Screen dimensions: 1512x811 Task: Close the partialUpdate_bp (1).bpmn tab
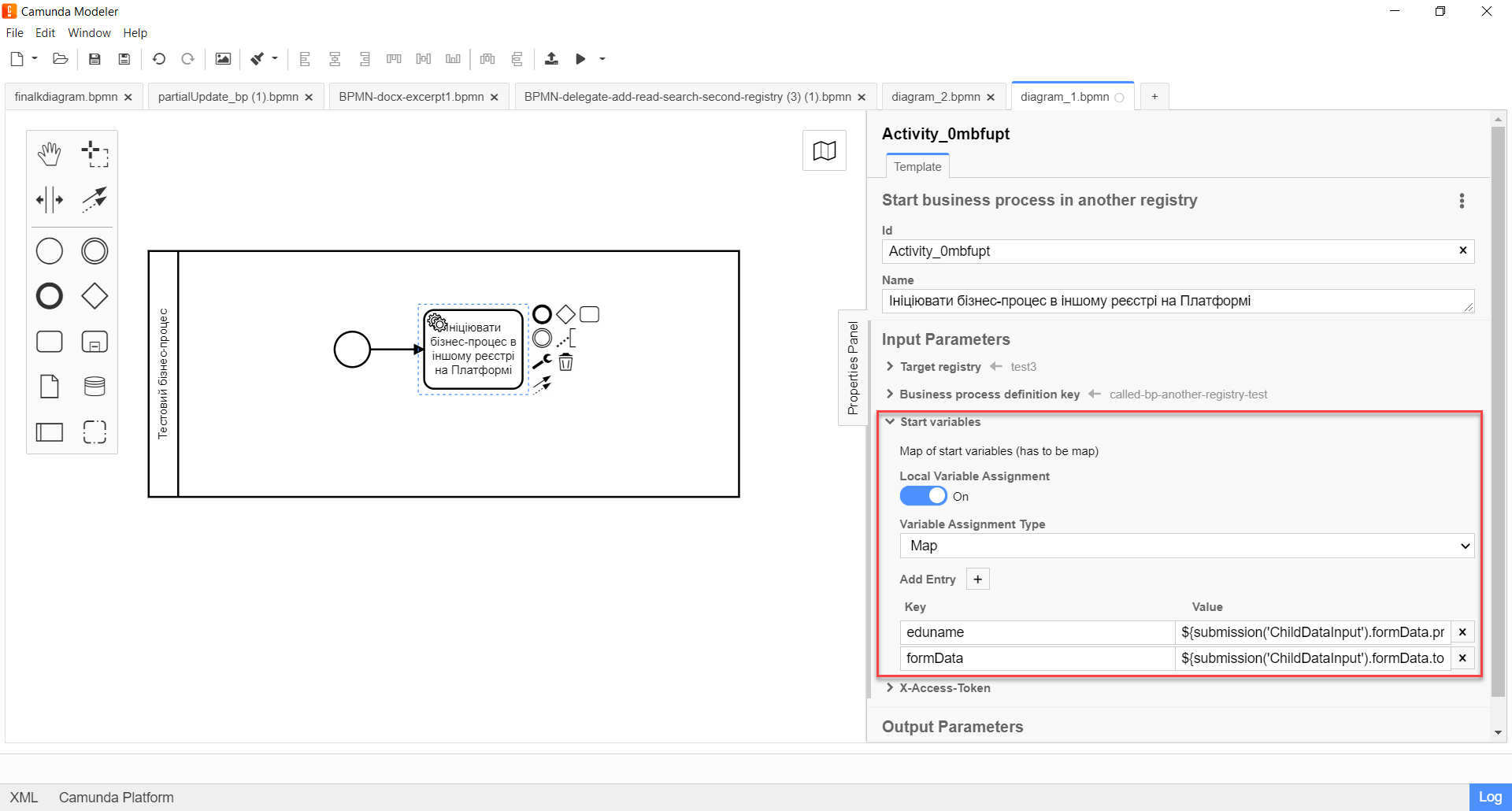pos(309,98)
